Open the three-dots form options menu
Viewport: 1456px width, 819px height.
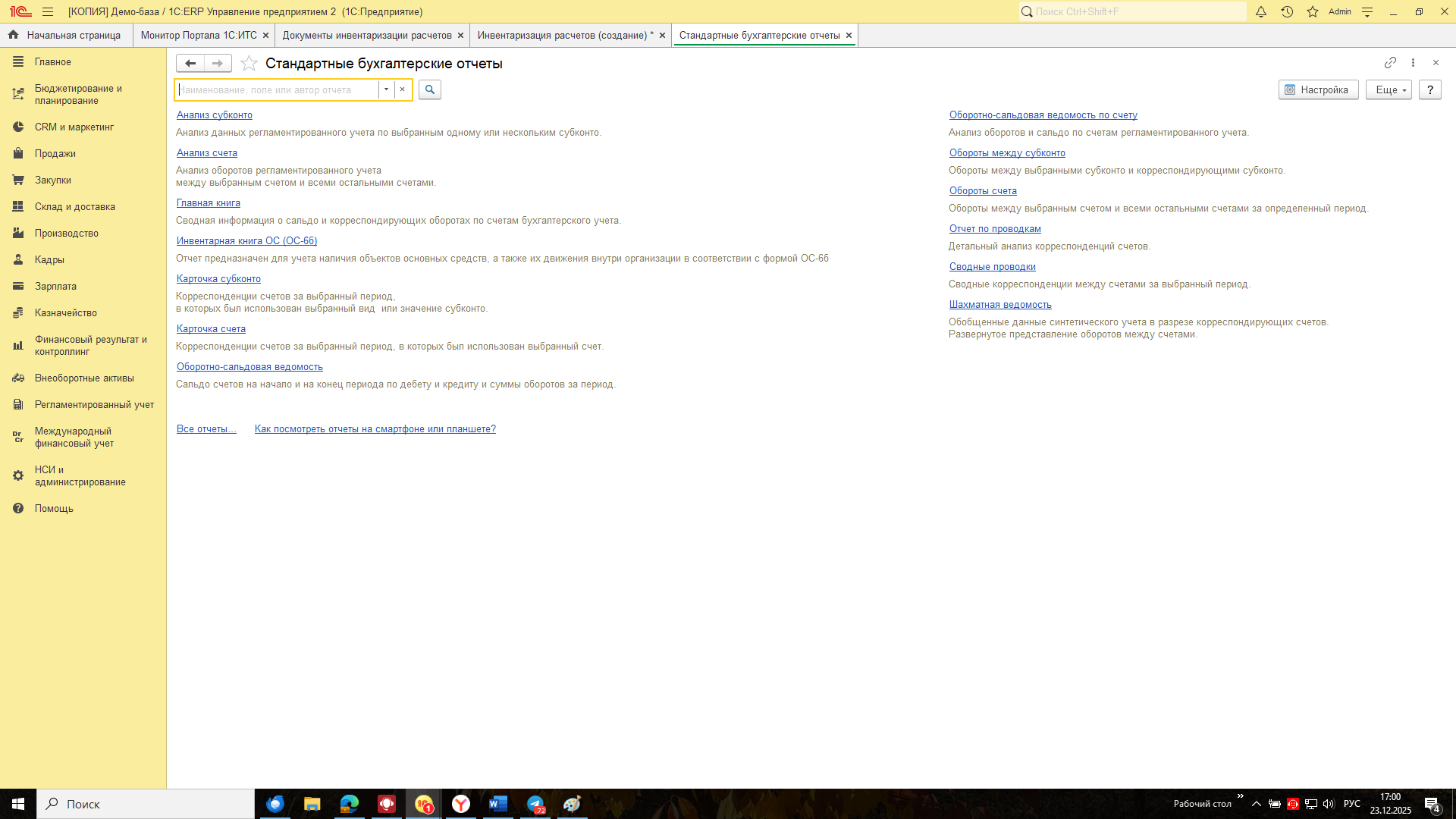coord(1413,63)
